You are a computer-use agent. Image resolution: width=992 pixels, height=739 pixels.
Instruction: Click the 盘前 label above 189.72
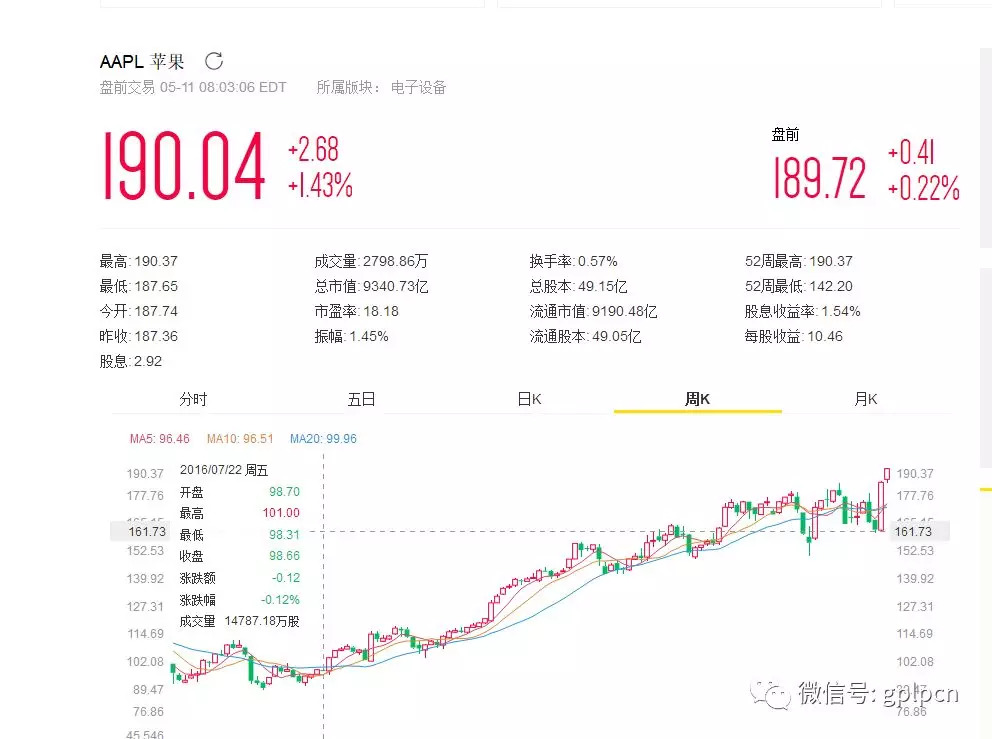tap(785, 134)
